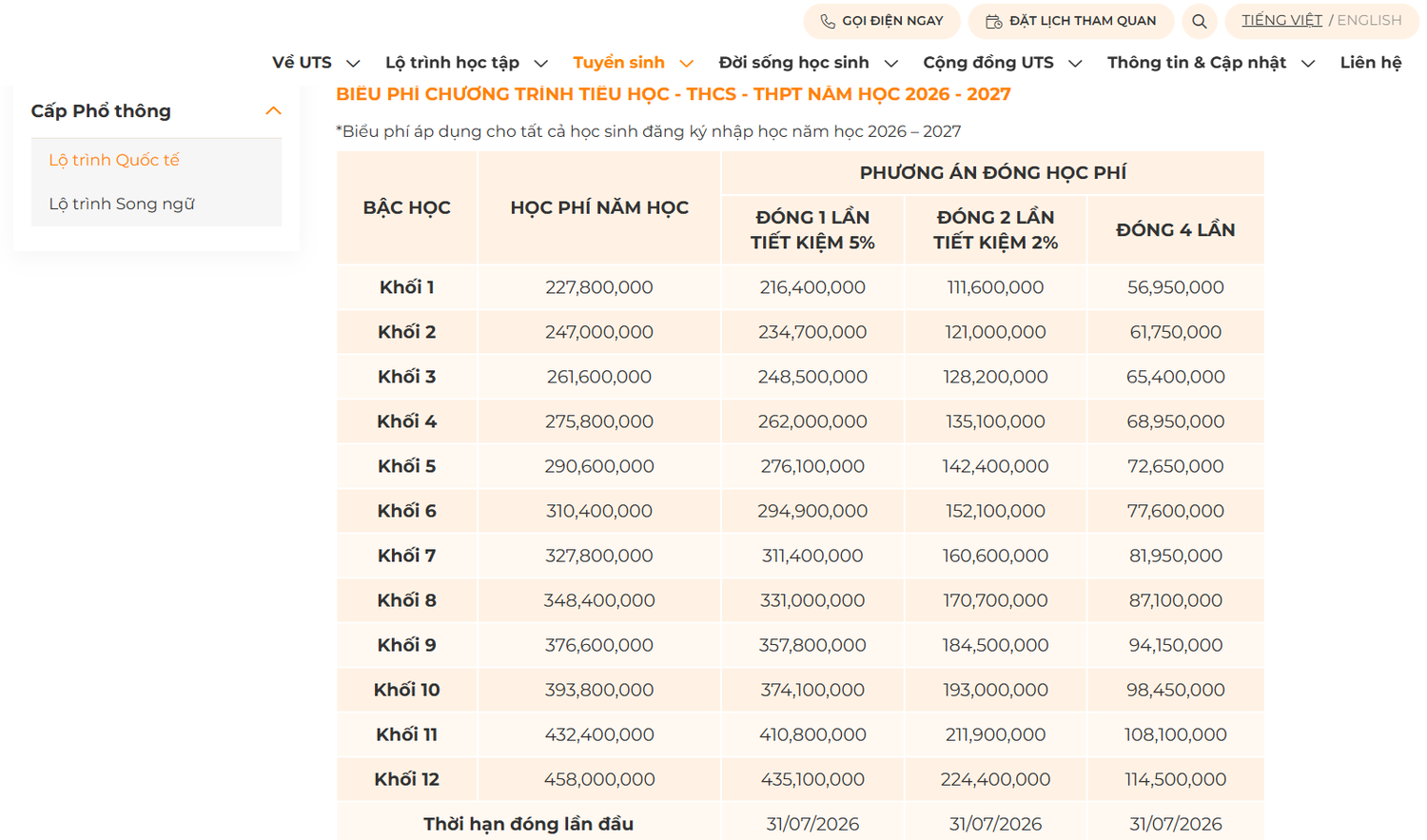1427x840 pixels.
Task: Collapse the Cấp Phổ thông sidebar section
Action: (273, 111)
